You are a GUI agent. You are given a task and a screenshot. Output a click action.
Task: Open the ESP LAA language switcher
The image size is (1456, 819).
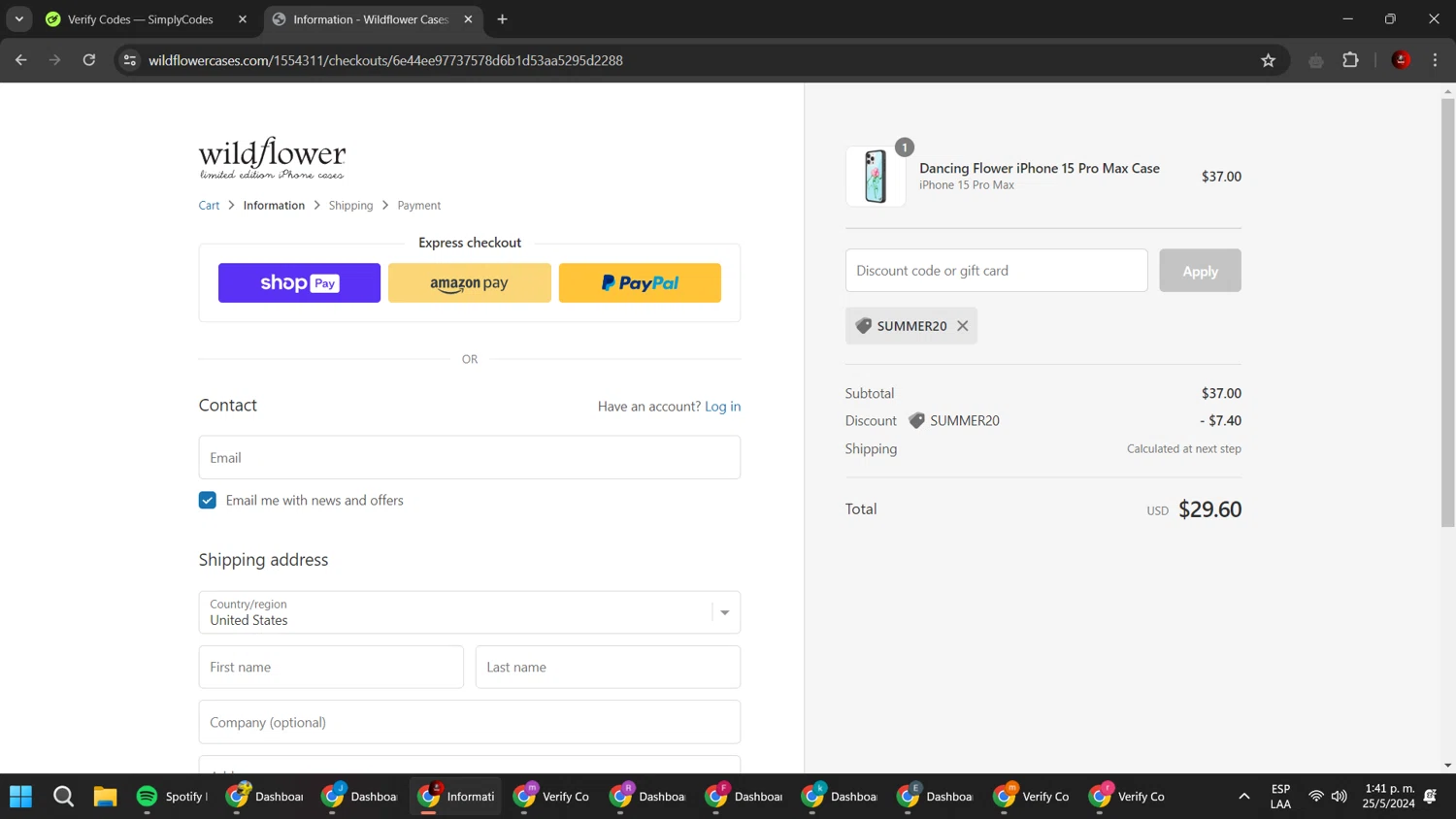(1280, 797)
